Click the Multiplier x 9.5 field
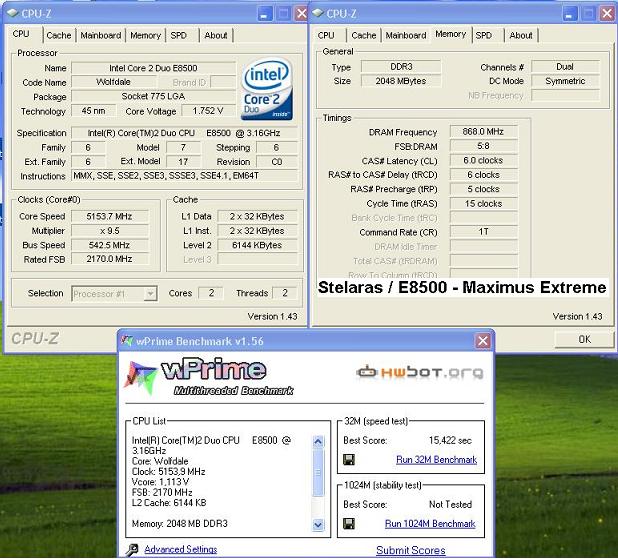This screenshot has height=559, width=618. tap(110, 231)
